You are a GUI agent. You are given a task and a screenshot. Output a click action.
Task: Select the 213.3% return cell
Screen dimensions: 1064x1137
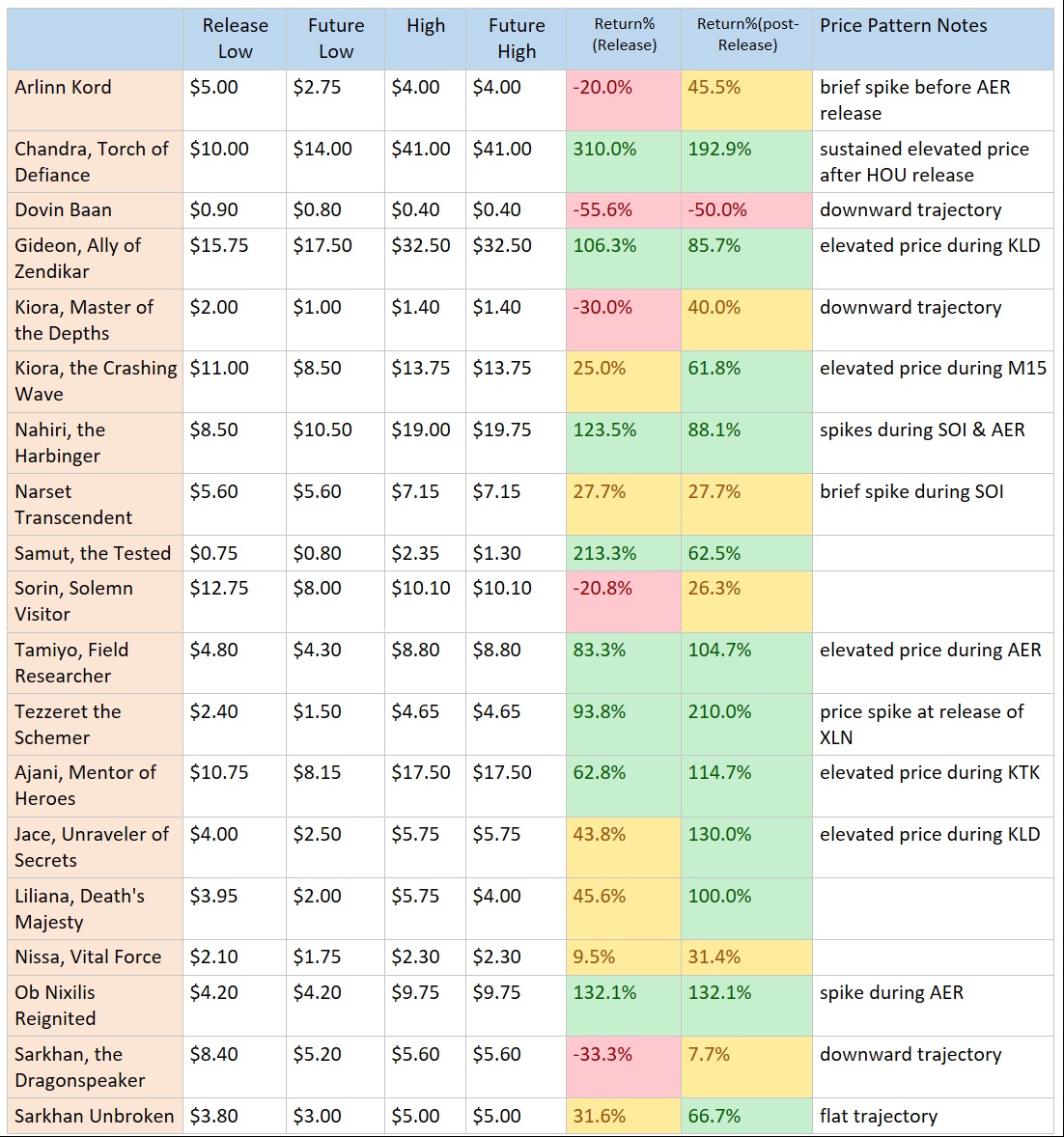[605, 553]
